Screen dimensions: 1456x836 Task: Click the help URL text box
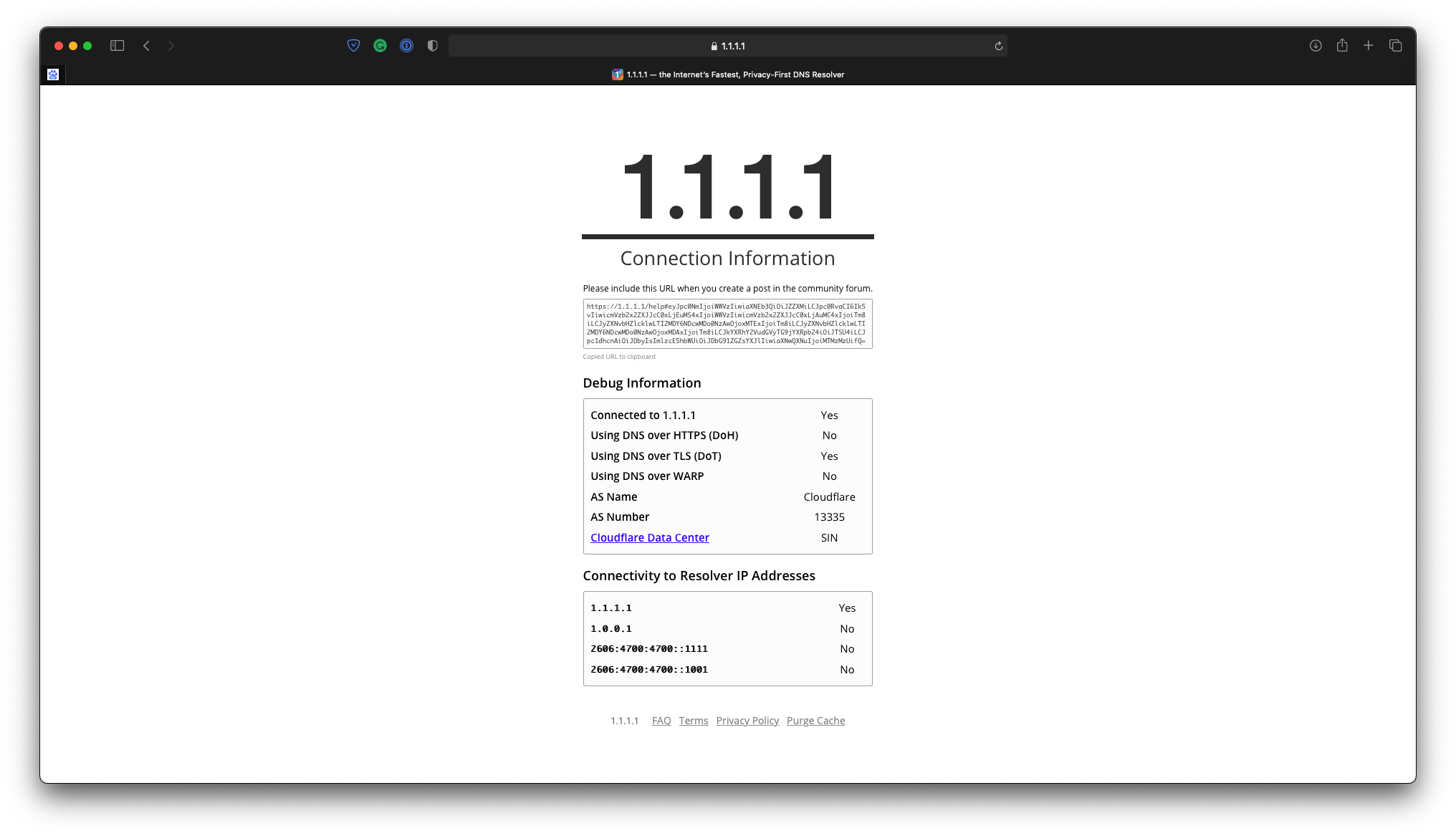(x=727, y=324)
